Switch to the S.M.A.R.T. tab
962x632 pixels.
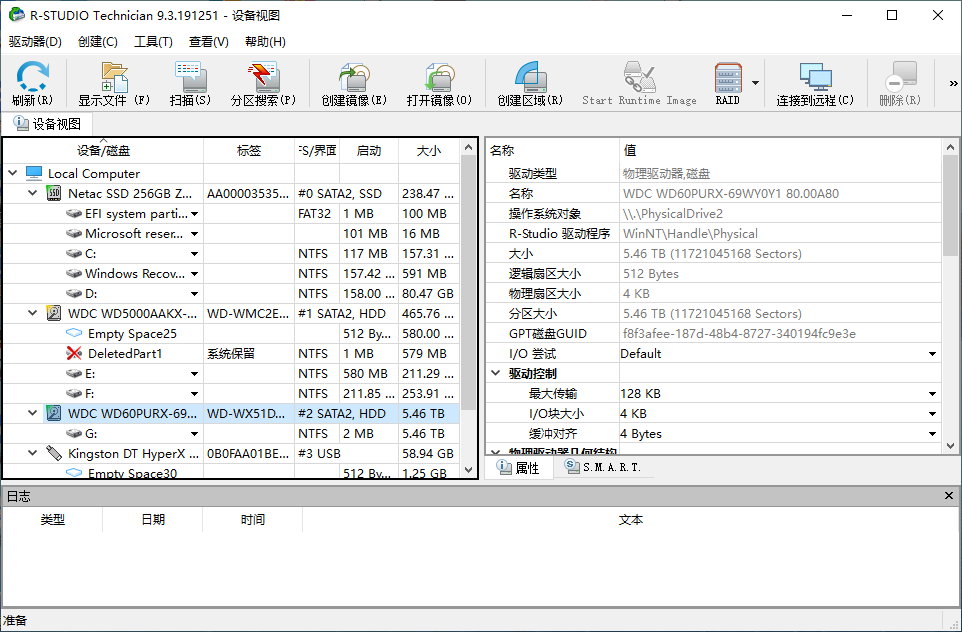603,468
